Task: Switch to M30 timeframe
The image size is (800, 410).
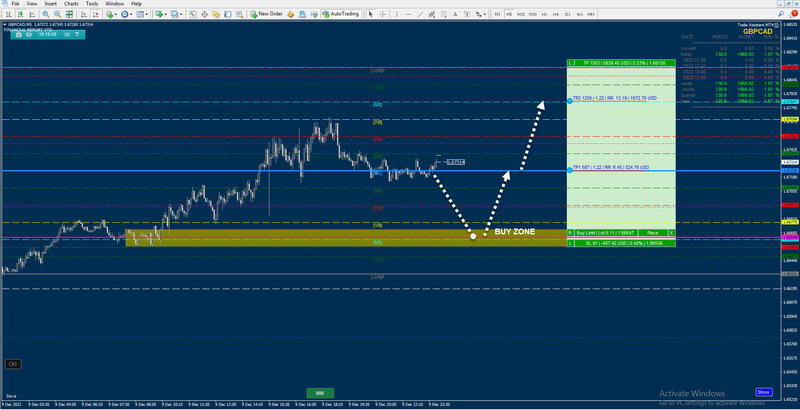Action: (x=533, y=14)
